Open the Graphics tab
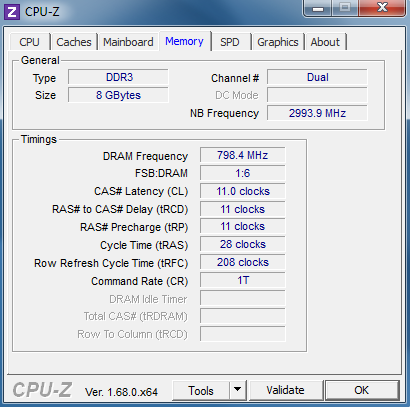The height and width of the screenshot is (407, 410). point(278,42)
